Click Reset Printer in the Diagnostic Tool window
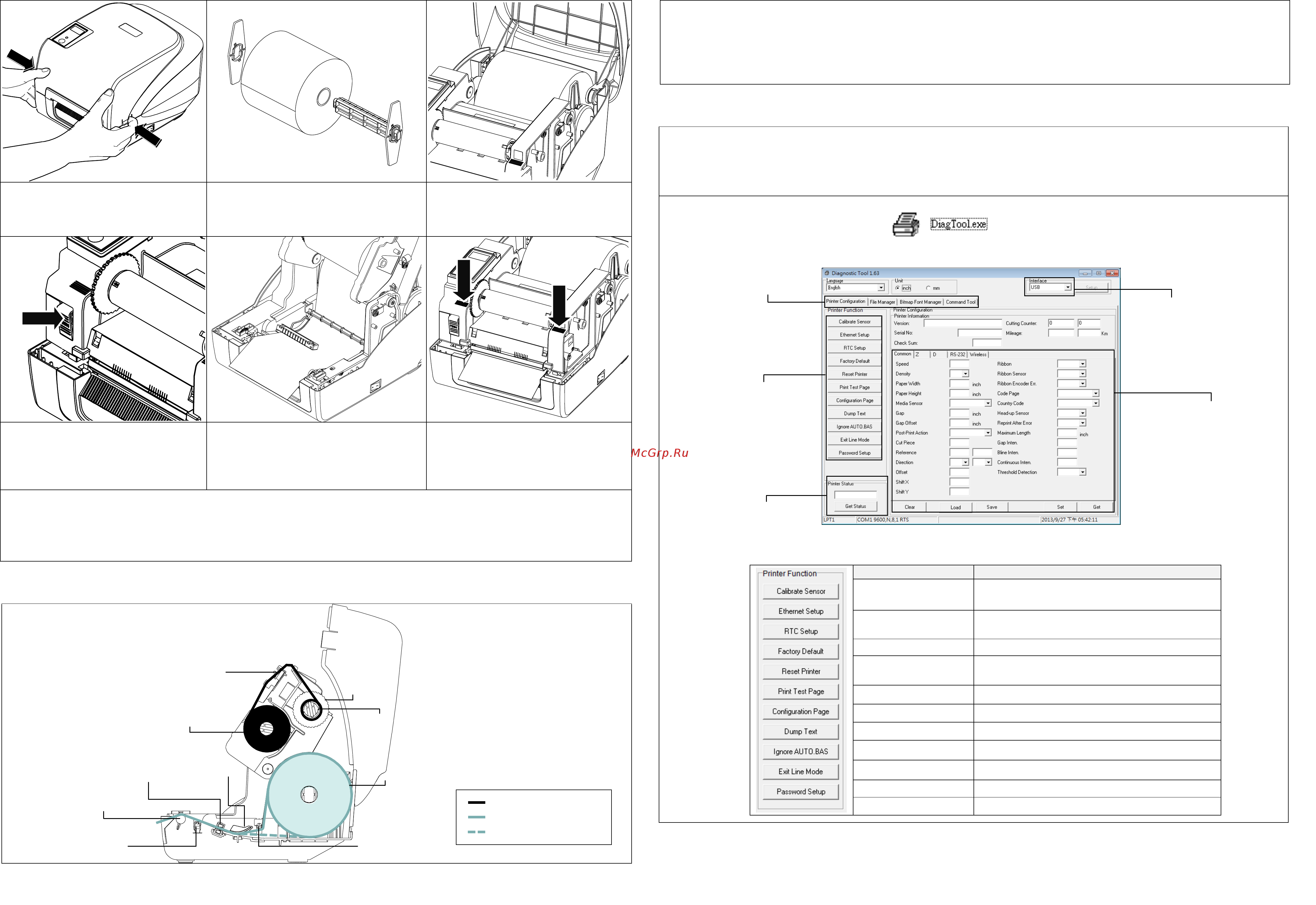 pyautogui.click(x=855, y=374)
